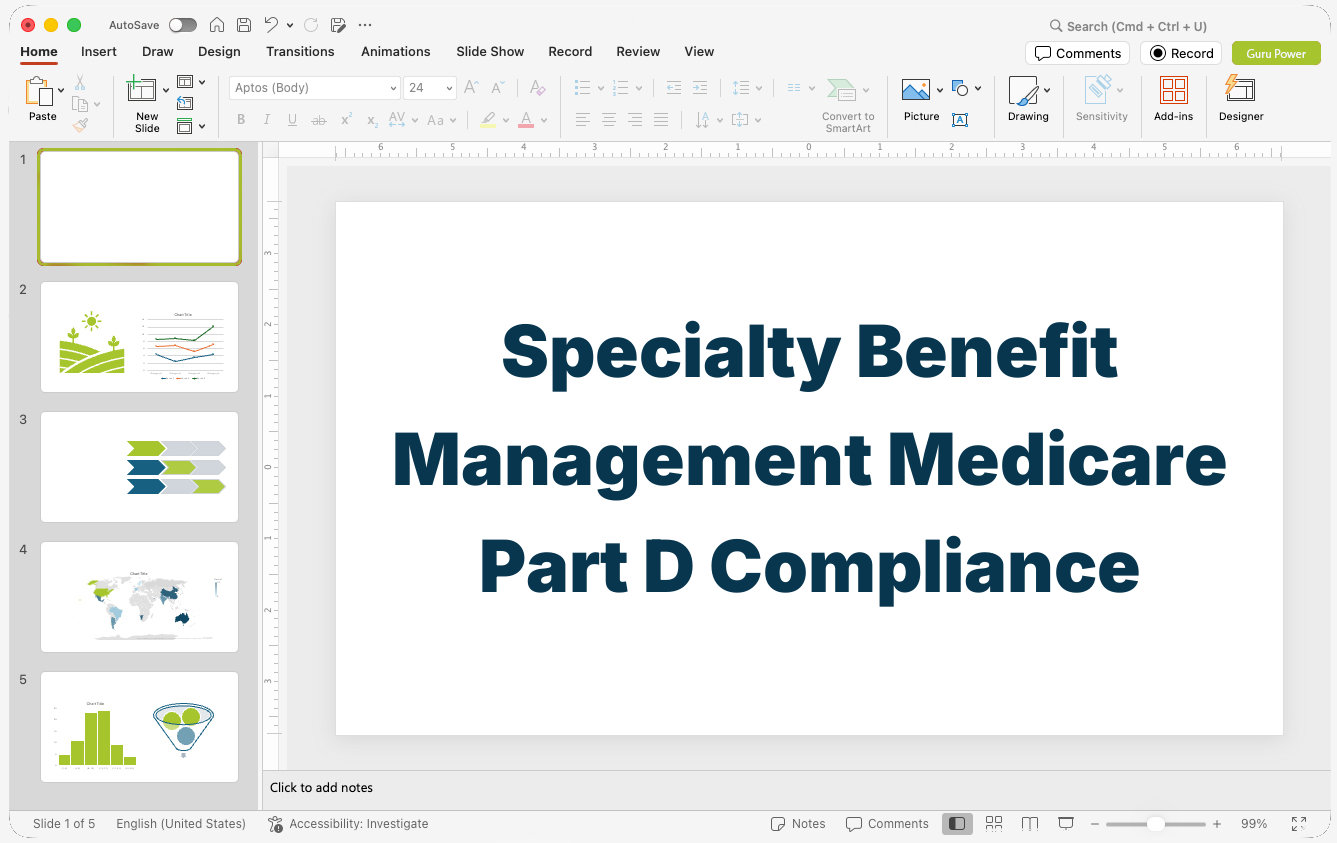
Task: Toggle Italic formatting
Action: (267, 120)
